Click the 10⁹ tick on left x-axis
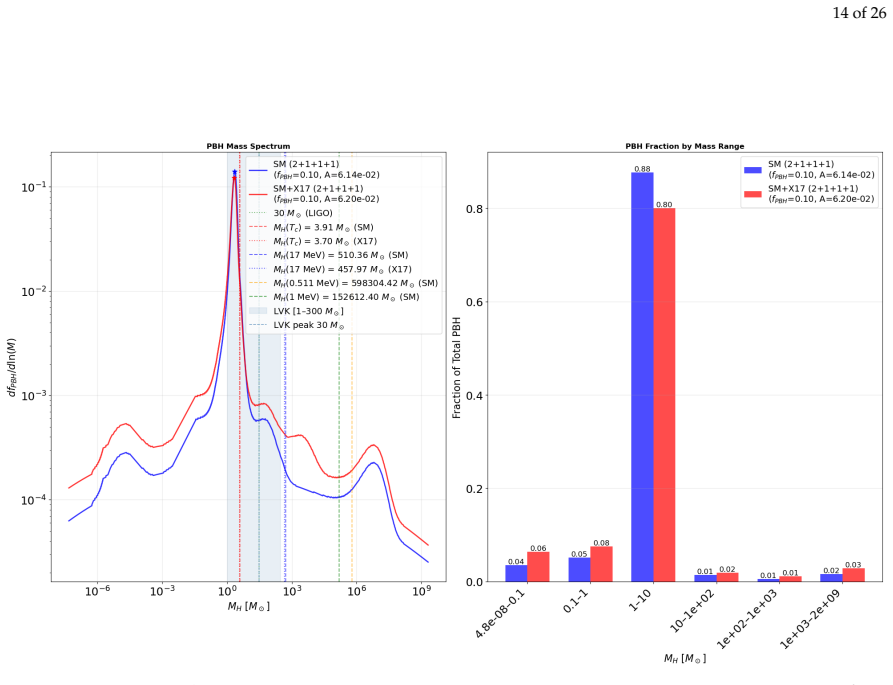This screenshot has height=685, width=893. [x=421, y=590]
